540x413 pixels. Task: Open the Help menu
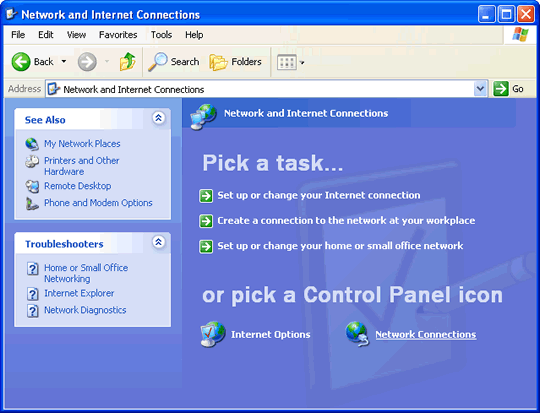point(194,35)
